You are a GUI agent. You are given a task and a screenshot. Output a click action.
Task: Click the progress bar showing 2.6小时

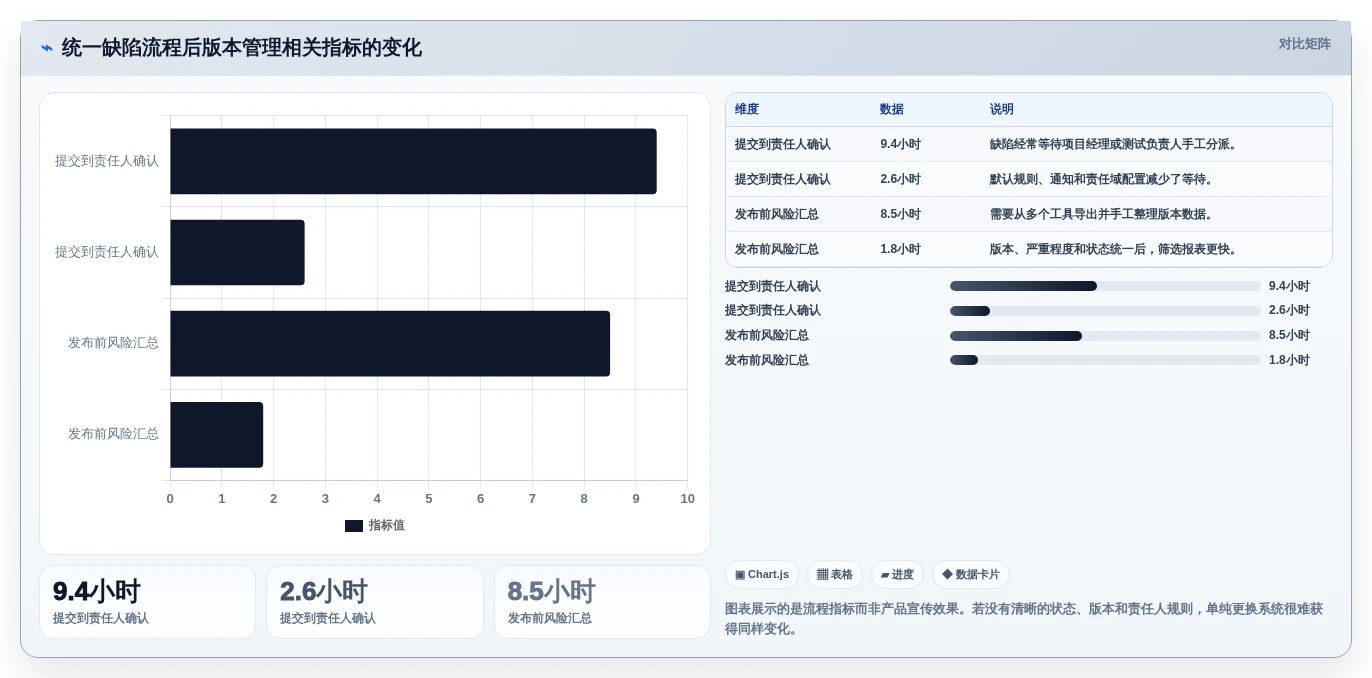point(1105,311)
